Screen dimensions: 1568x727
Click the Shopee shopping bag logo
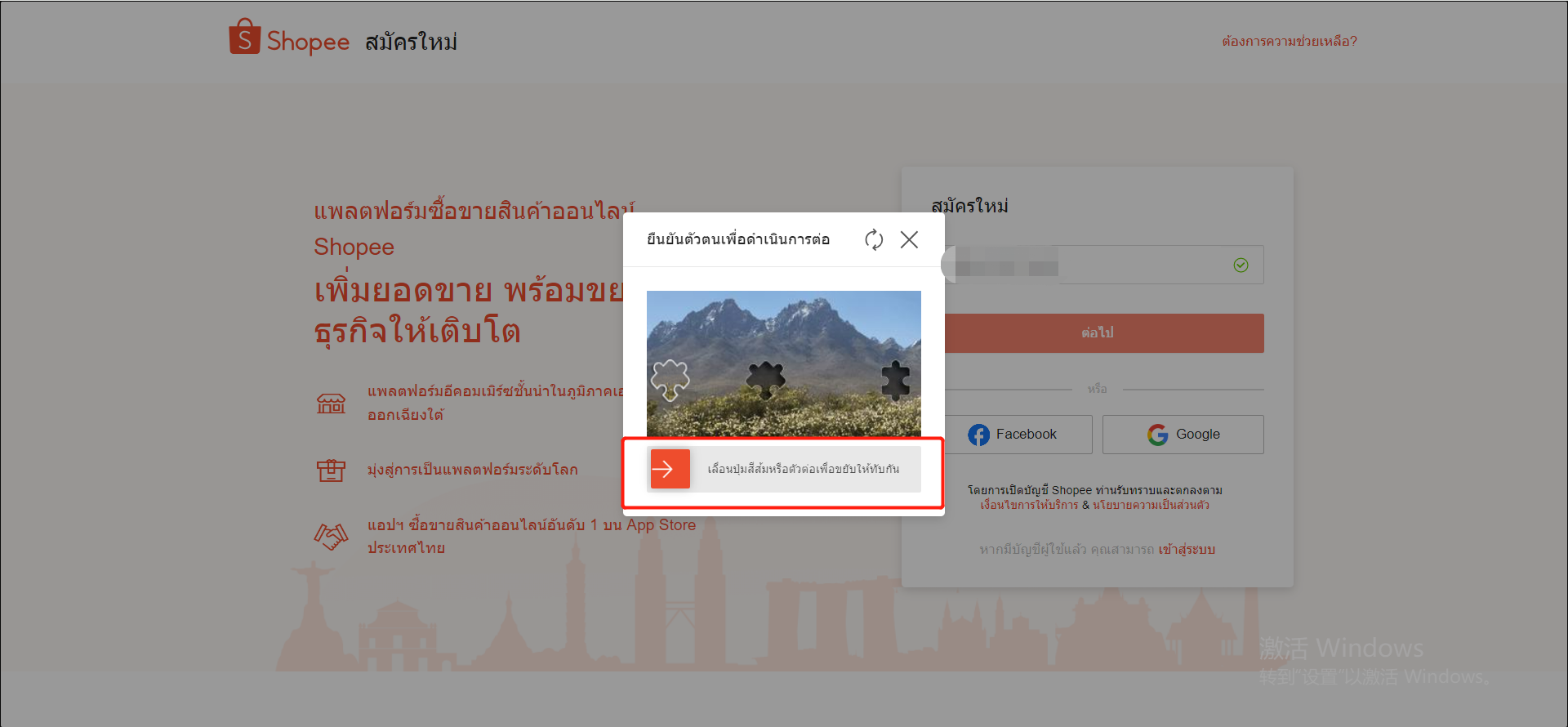click(x=244, y=38)
